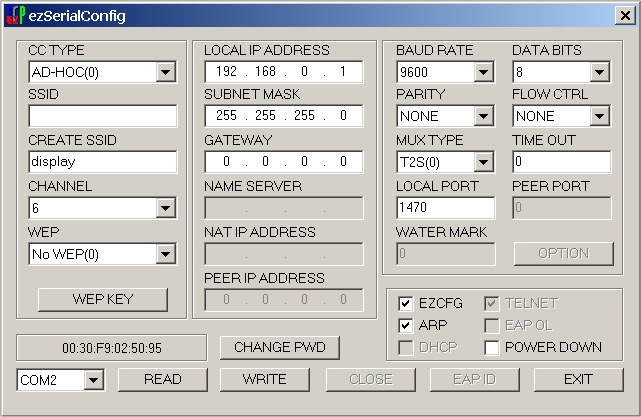Click the TIME OUT input field
Screen dimensions: 641x417
(x=562, y=162)
